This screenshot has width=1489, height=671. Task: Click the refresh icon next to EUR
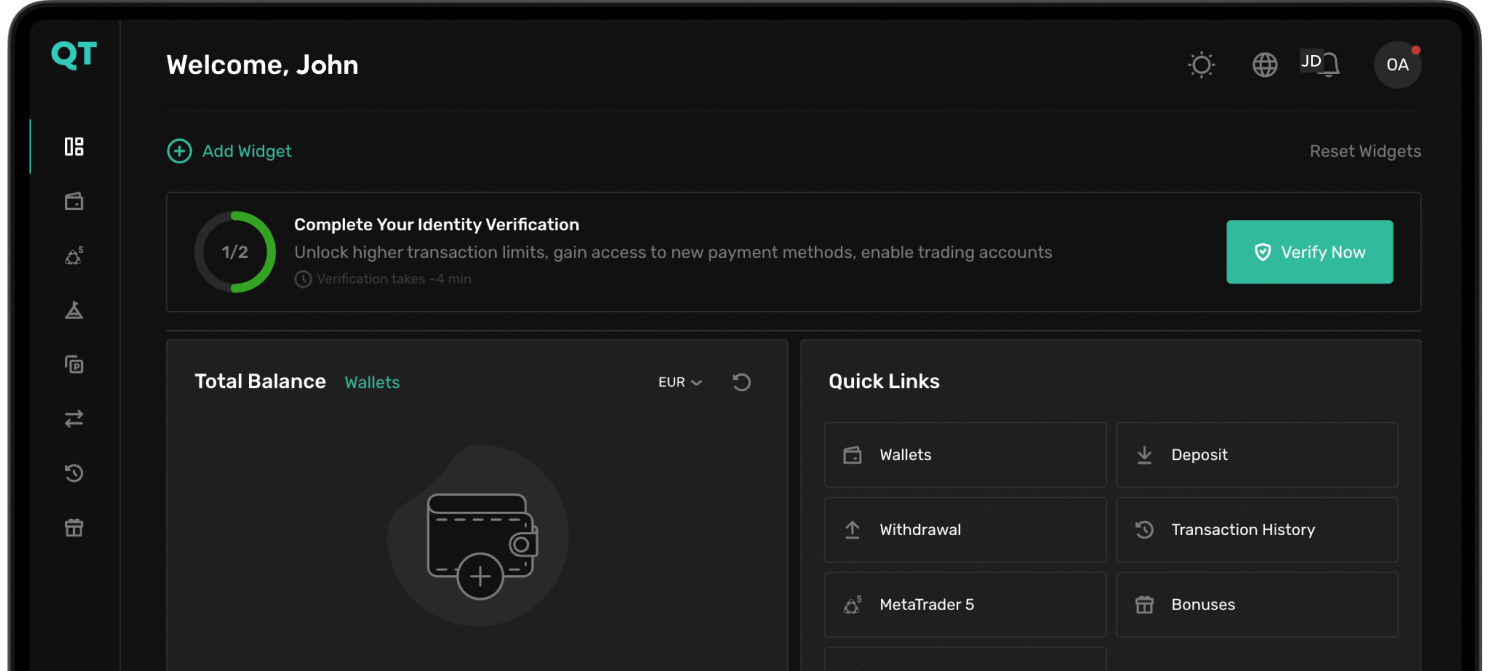pyautogui.click(x=741, y=382)
